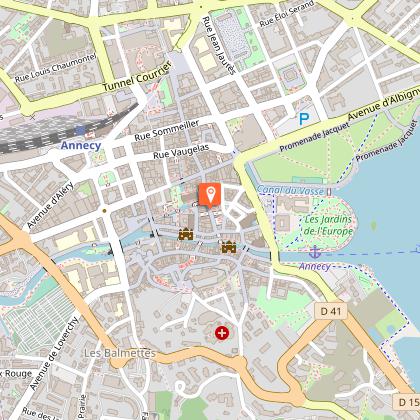
Task: Select the Les Jardins de l'Europe label
Action: click(x=328, y=225)
